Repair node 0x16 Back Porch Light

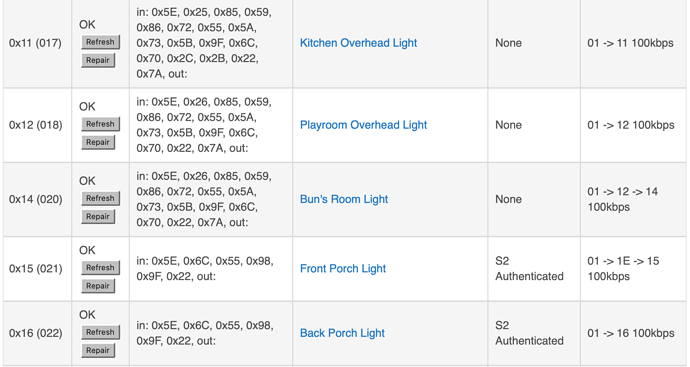(98, 350)
